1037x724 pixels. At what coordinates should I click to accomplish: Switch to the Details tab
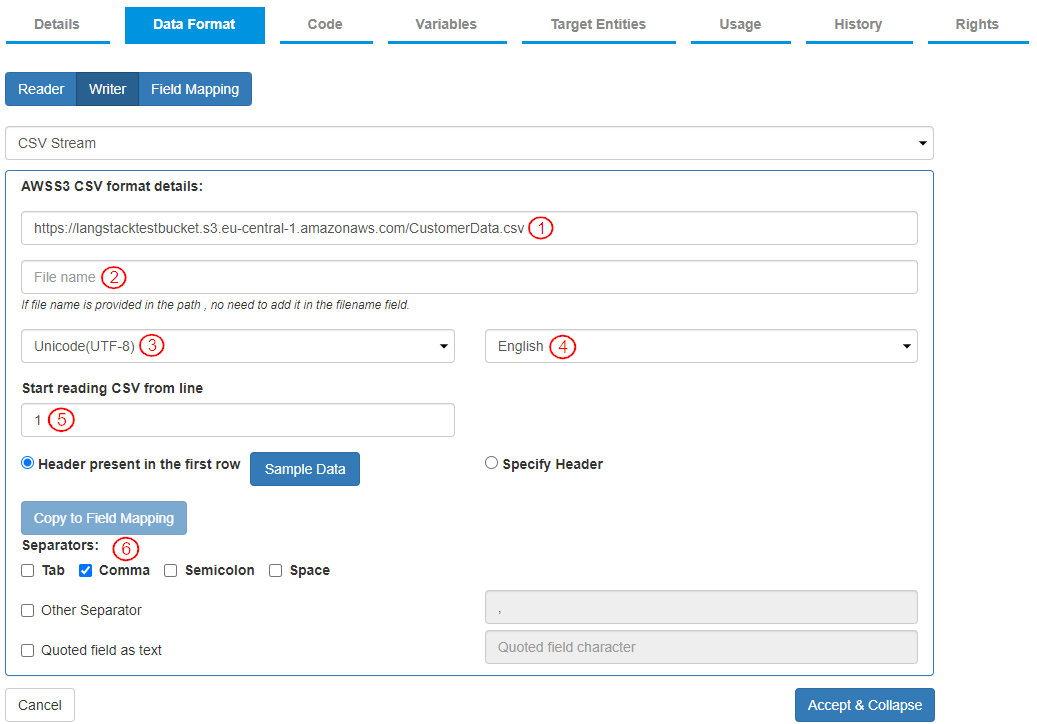[x=57, y=24]
